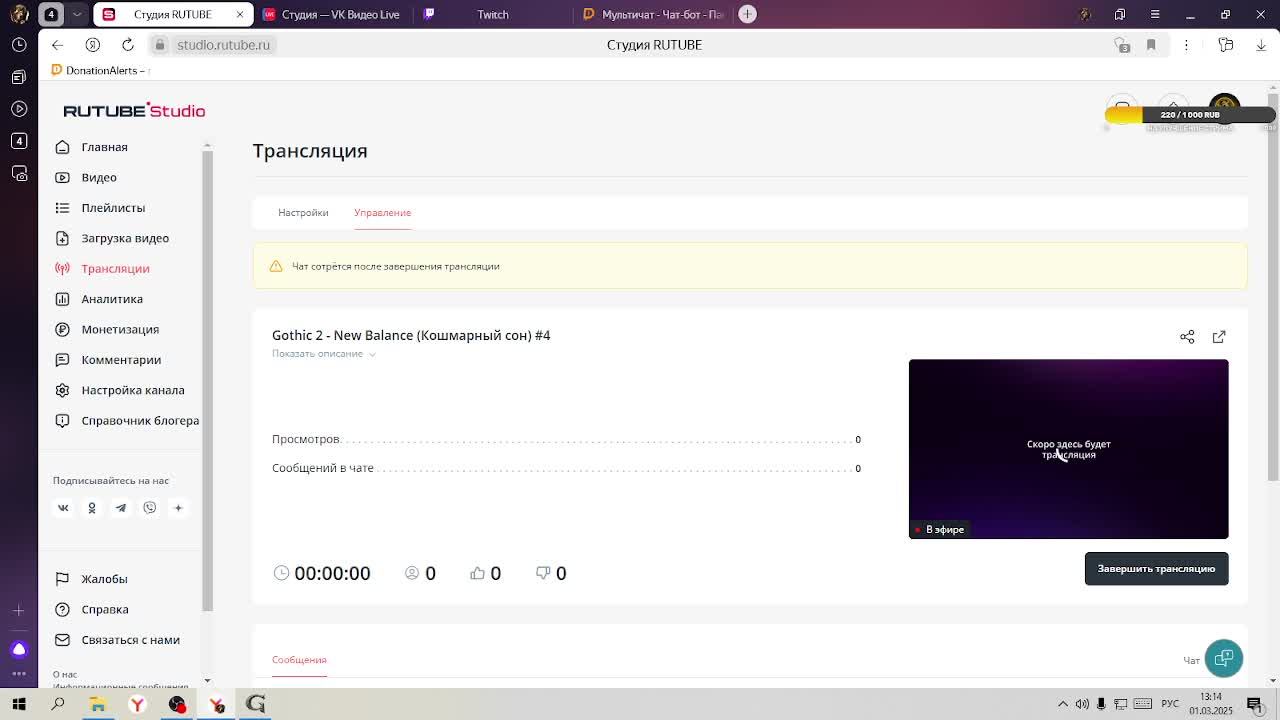Select the Управление tab
Screen dimensions: 1280x720
click(382, 212)
